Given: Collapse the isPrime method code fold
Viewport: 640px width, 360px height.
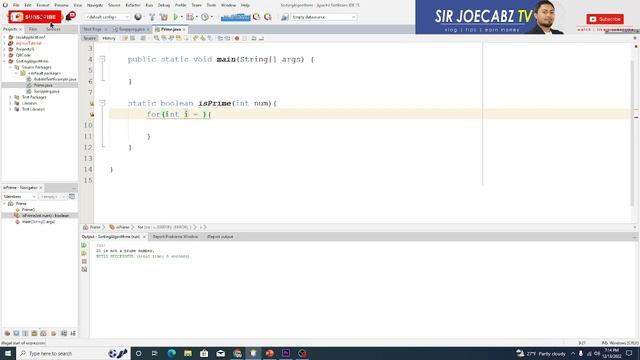Looking at the screenshot, I should [102, 103].
